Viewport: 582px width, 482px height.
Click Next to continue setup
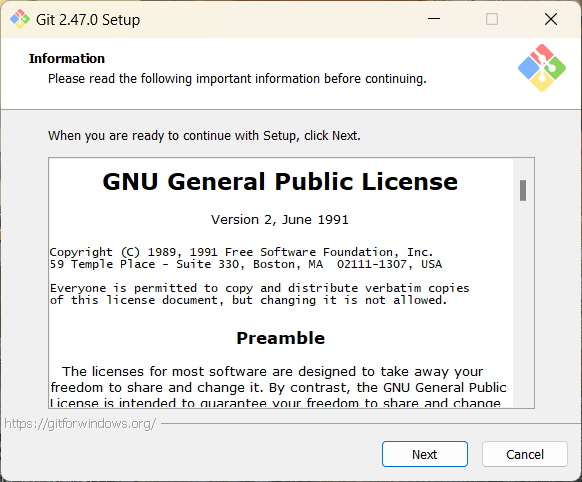pyautogui.click(x=425, y=454)
